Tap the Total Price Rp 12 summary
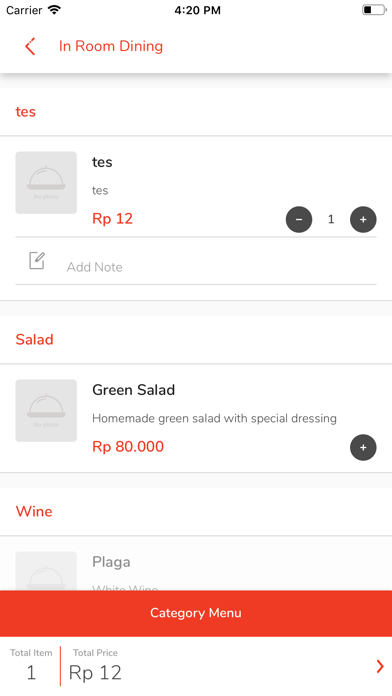 [x=95, y=666]
